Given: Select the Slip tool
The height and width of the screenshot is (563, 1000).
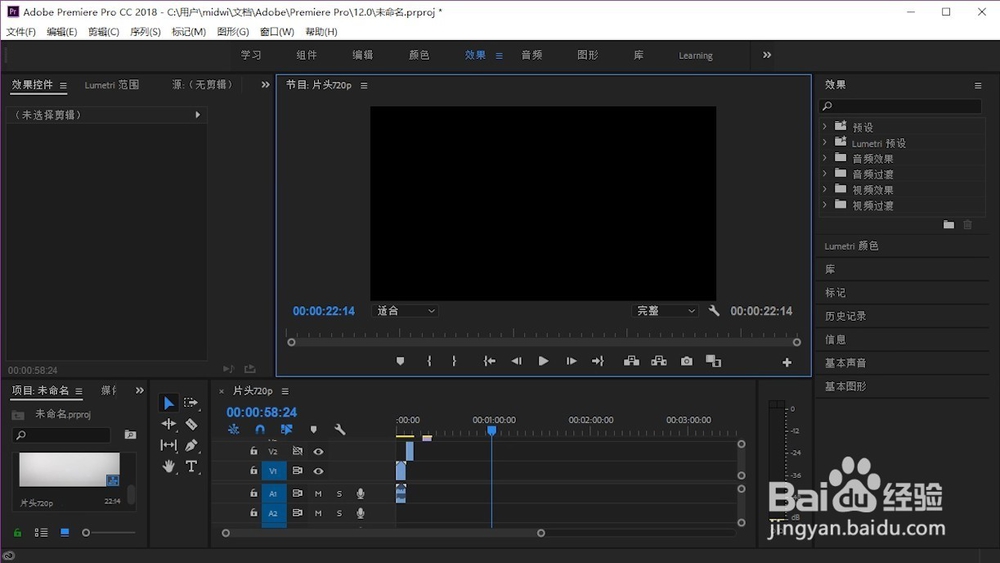Looking at the screenshot, I should 168,445.
